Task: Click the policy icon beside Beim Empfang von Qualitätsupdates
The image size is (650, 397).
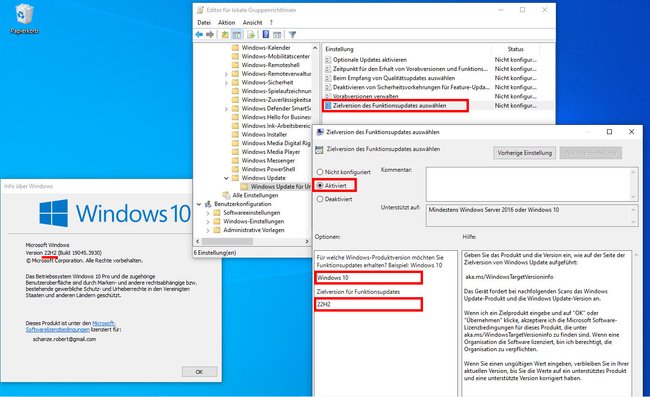Action: pos(328,78)
